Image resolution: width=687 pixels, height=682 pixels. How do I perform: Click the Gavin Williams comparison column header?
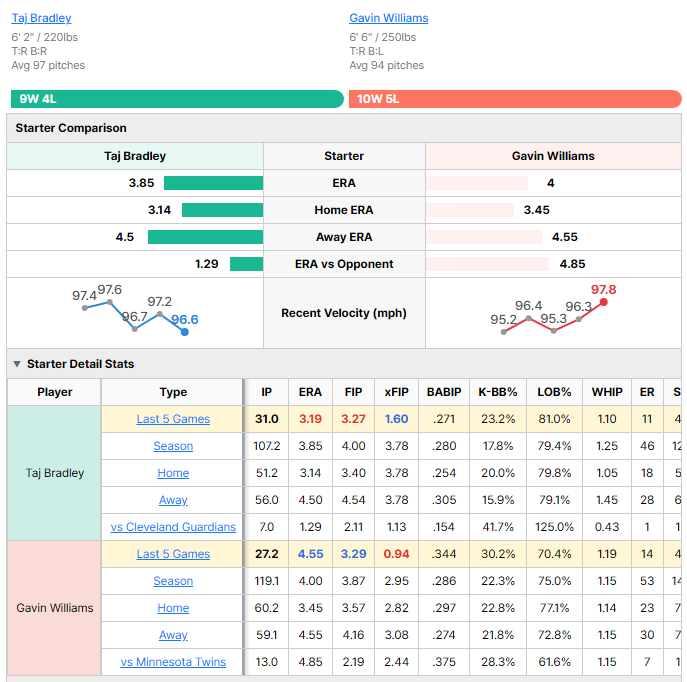click(x=553, y=156)
